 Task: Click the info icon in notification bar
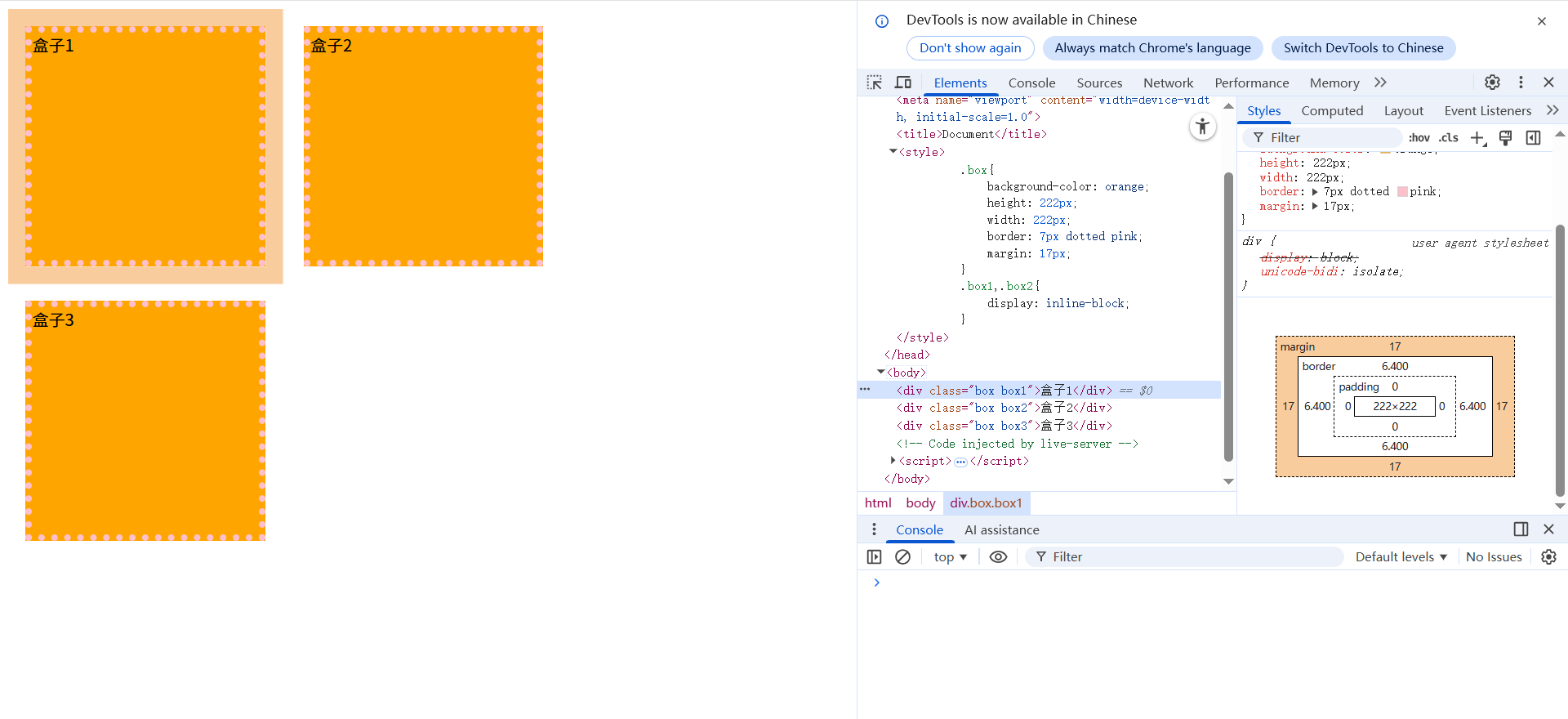(x=882, y=21)
